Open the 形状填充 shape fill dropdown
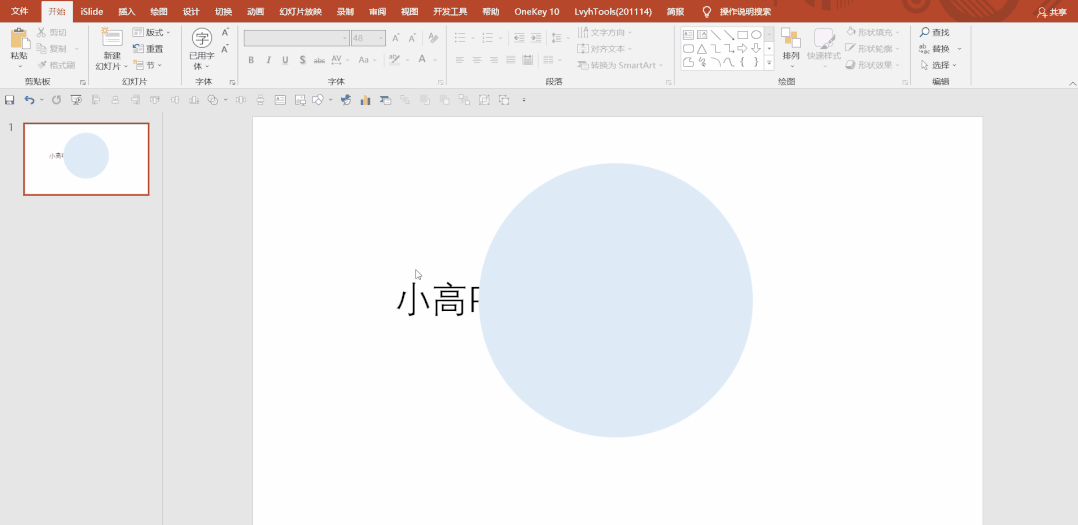The height and width of the screenshot is (525, 1078). pos(872,32)
